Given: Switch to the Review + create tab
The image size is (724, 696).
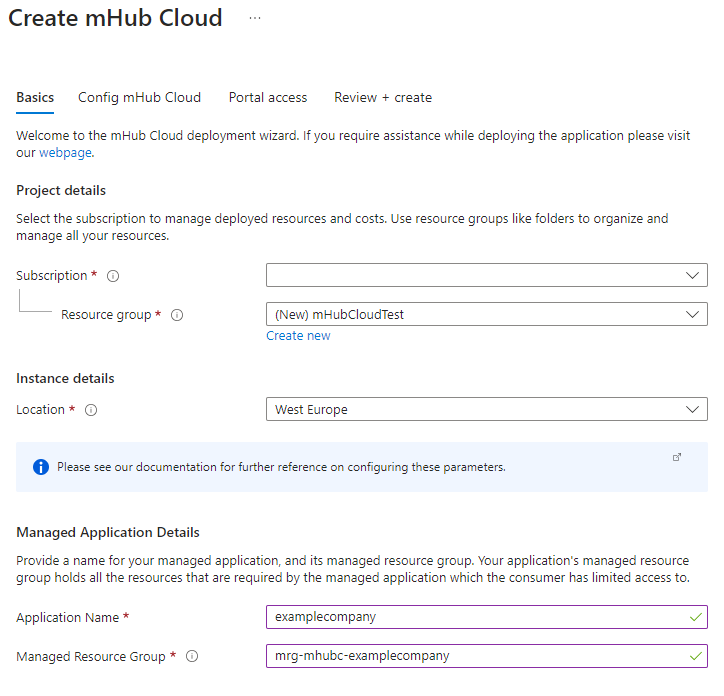Looking at the screenshot, I should pos(383,97).
